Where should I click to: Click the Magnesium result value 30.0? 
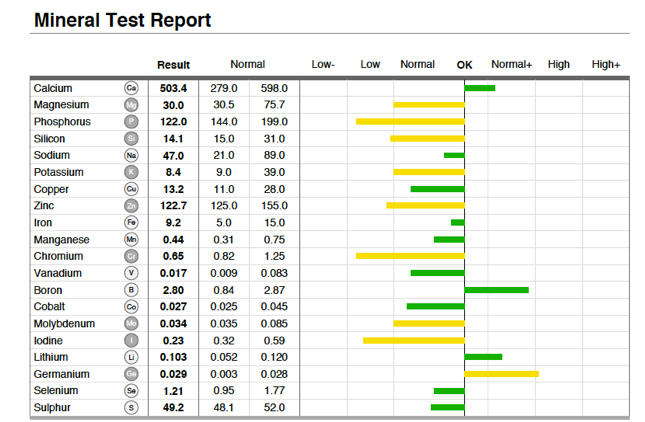(173, 105)
